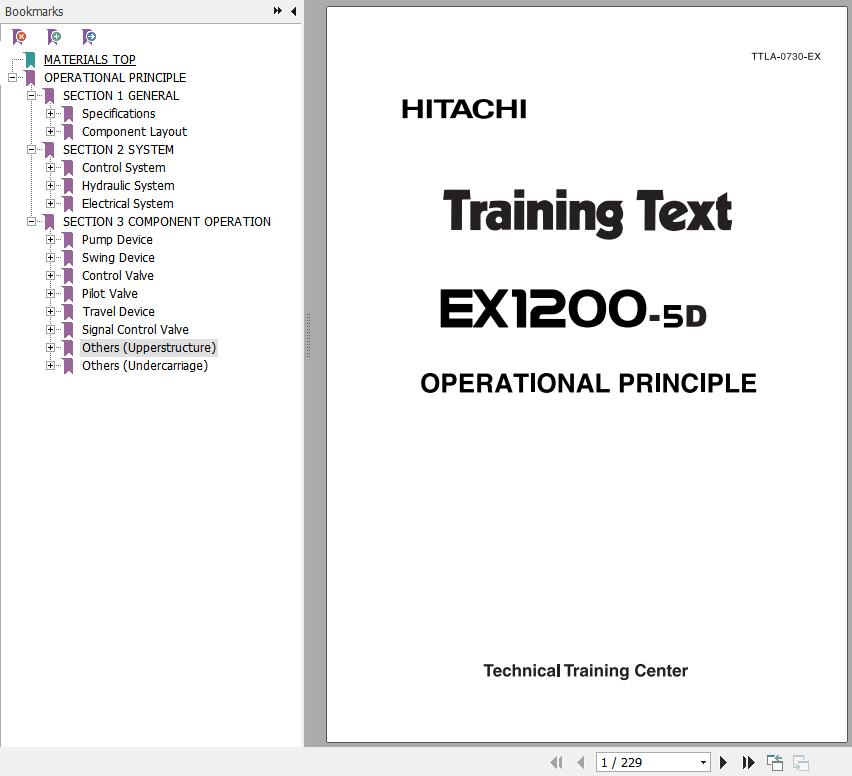Expand the Travel Device bookmark

[51, 311]
